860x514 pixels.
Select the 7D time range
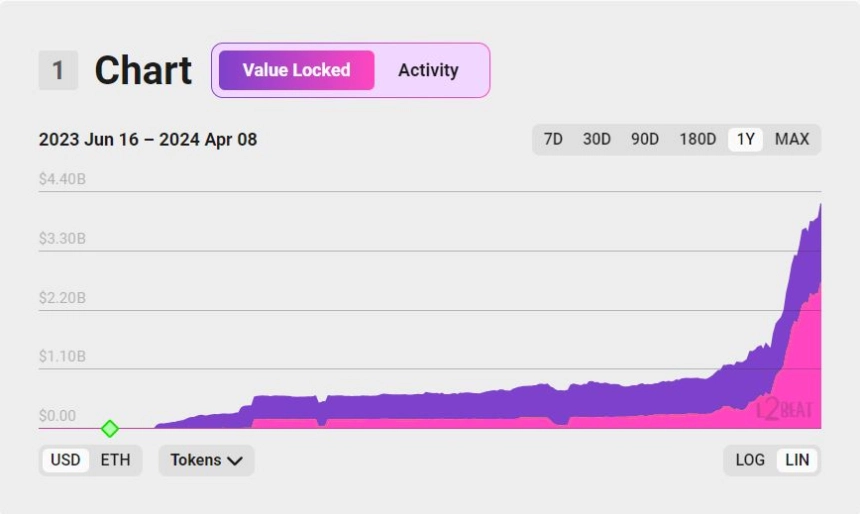553,139
